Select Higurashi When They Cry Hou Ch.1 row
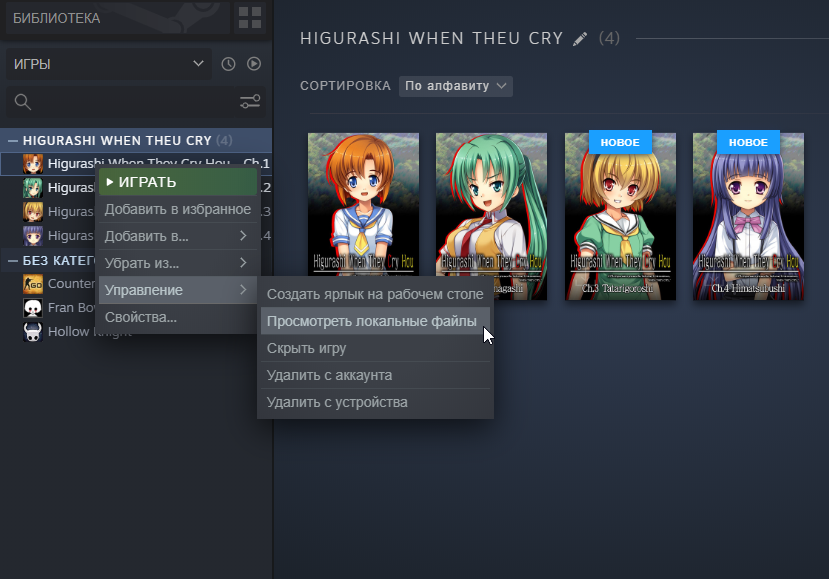 [x=136, y=163]
